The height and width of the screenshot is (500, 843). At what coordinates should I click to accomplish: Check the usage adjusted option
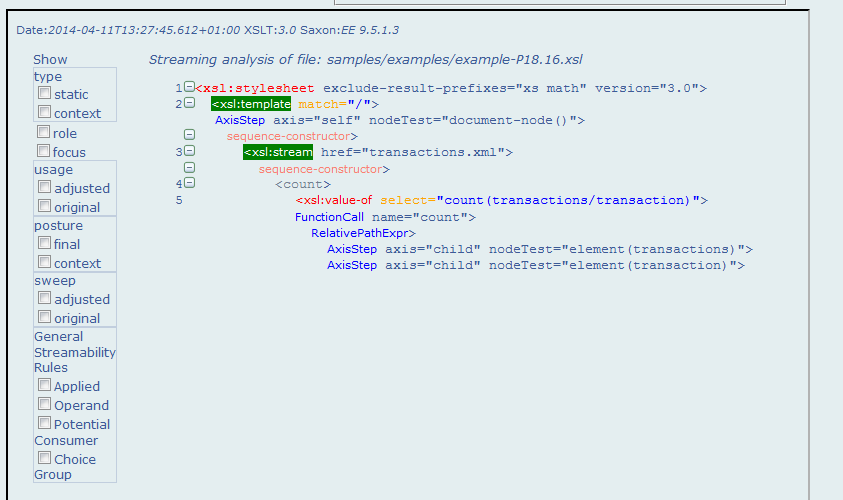(x=45, y=187)
